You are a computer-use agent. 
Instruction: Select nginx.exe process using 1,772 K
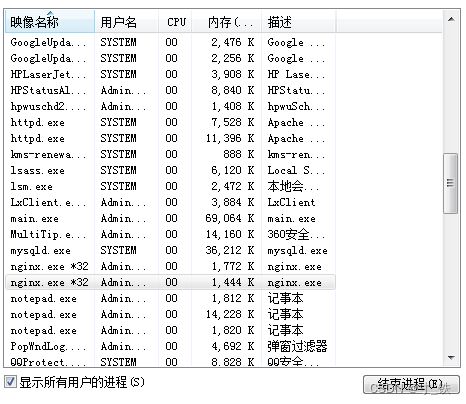pos(170,266)
